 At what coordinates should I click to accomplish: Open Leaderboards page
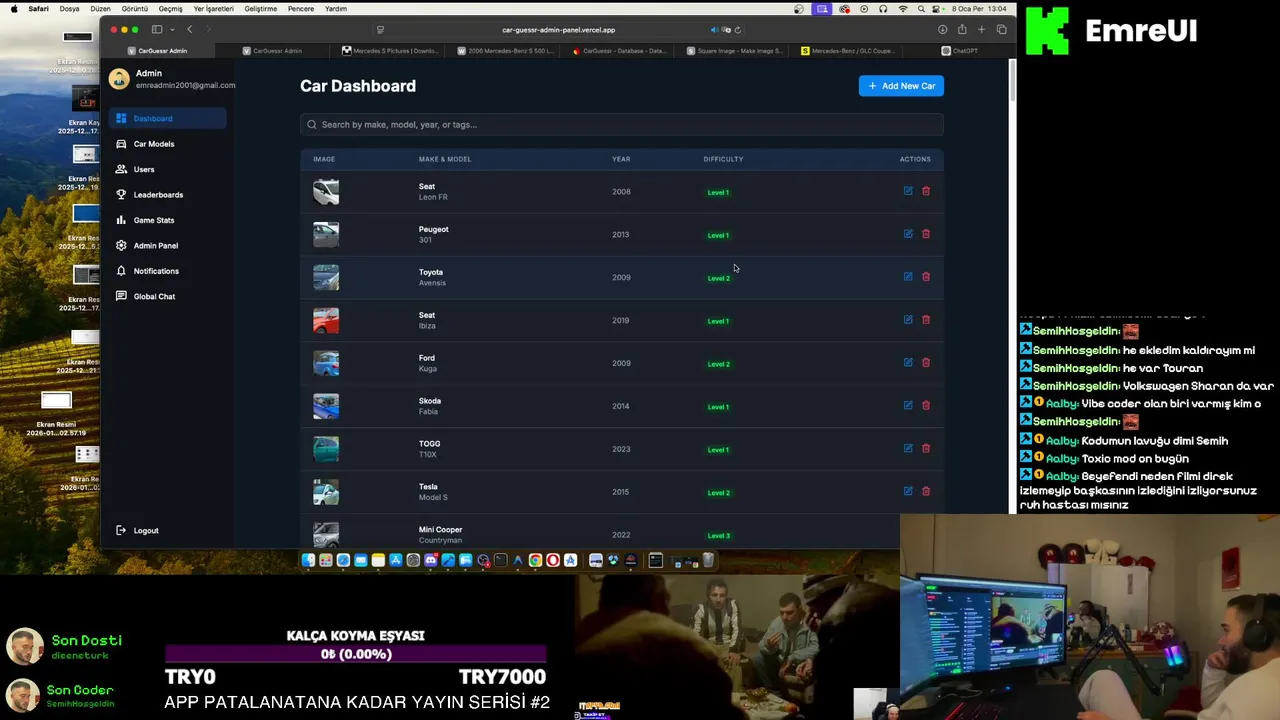(x=167, y=195)
